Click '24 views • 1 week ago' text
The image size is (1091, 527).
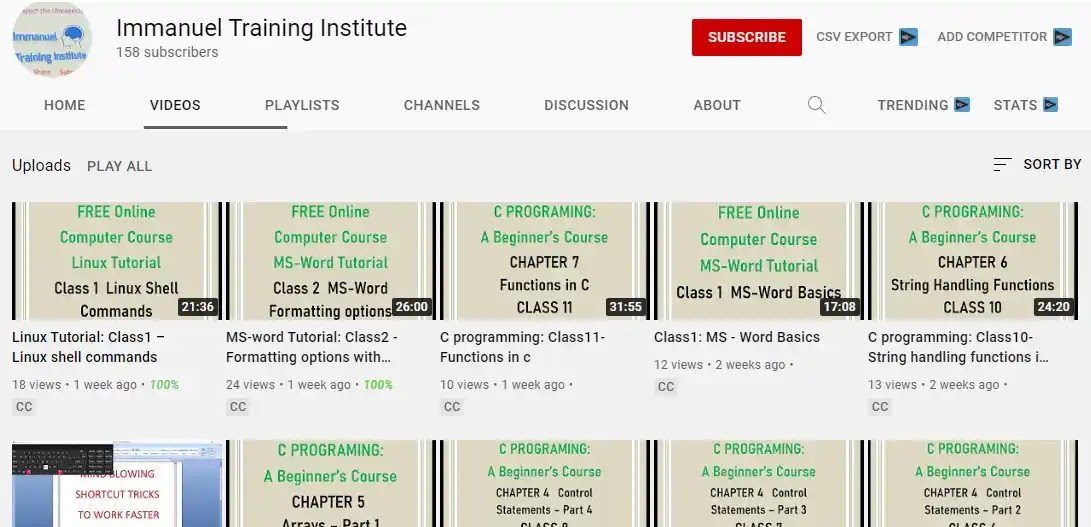click(289, 385)
